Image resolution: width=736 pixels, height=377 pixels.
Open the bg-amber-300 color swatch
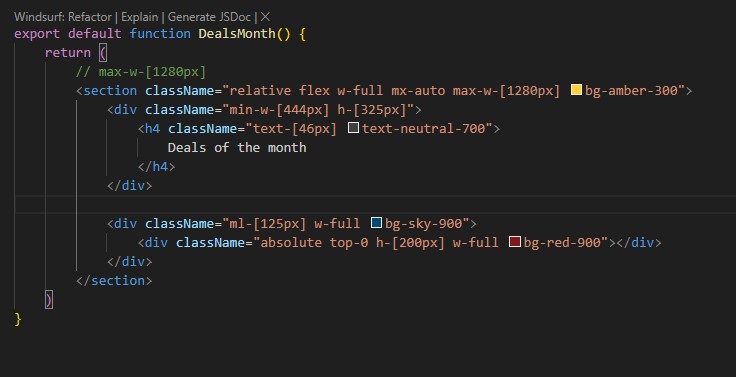(x=576, y=89)
